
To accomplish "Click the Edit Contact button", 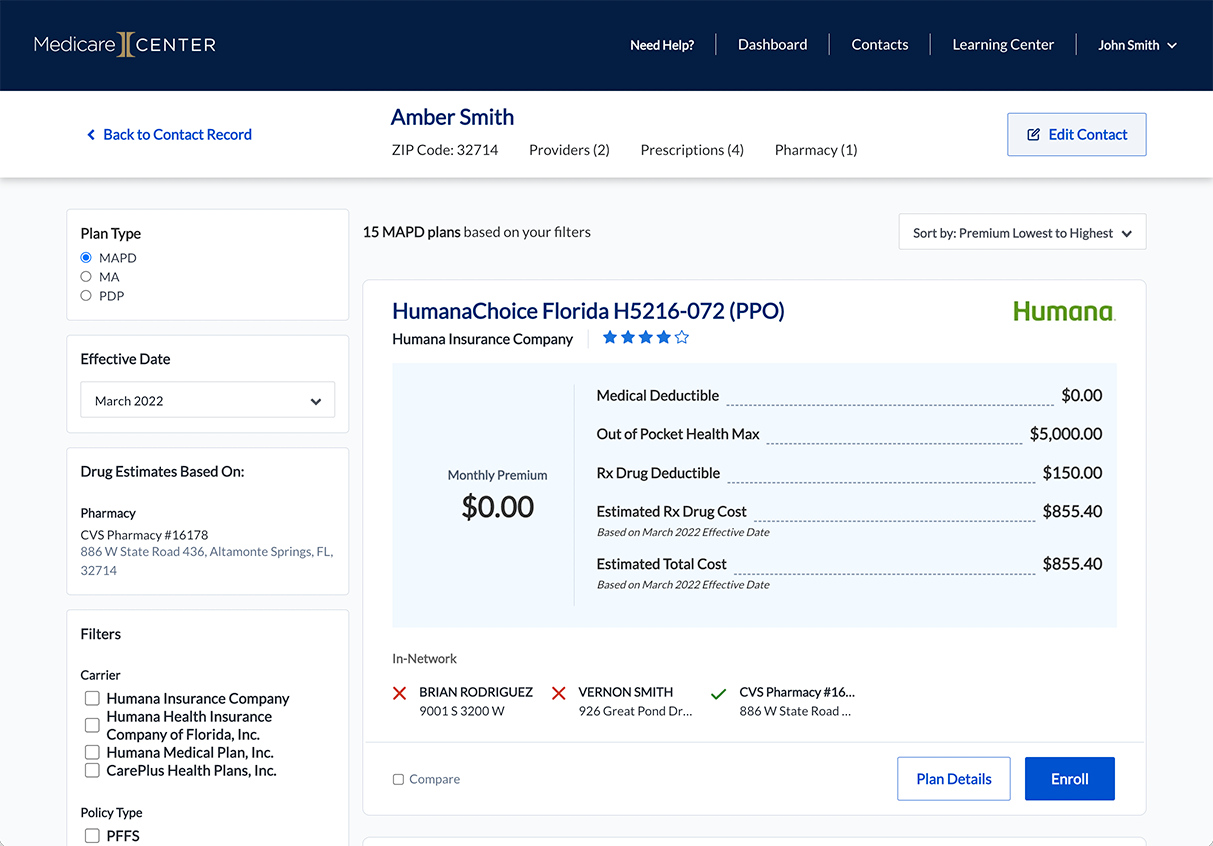I will click(1076, 134).
